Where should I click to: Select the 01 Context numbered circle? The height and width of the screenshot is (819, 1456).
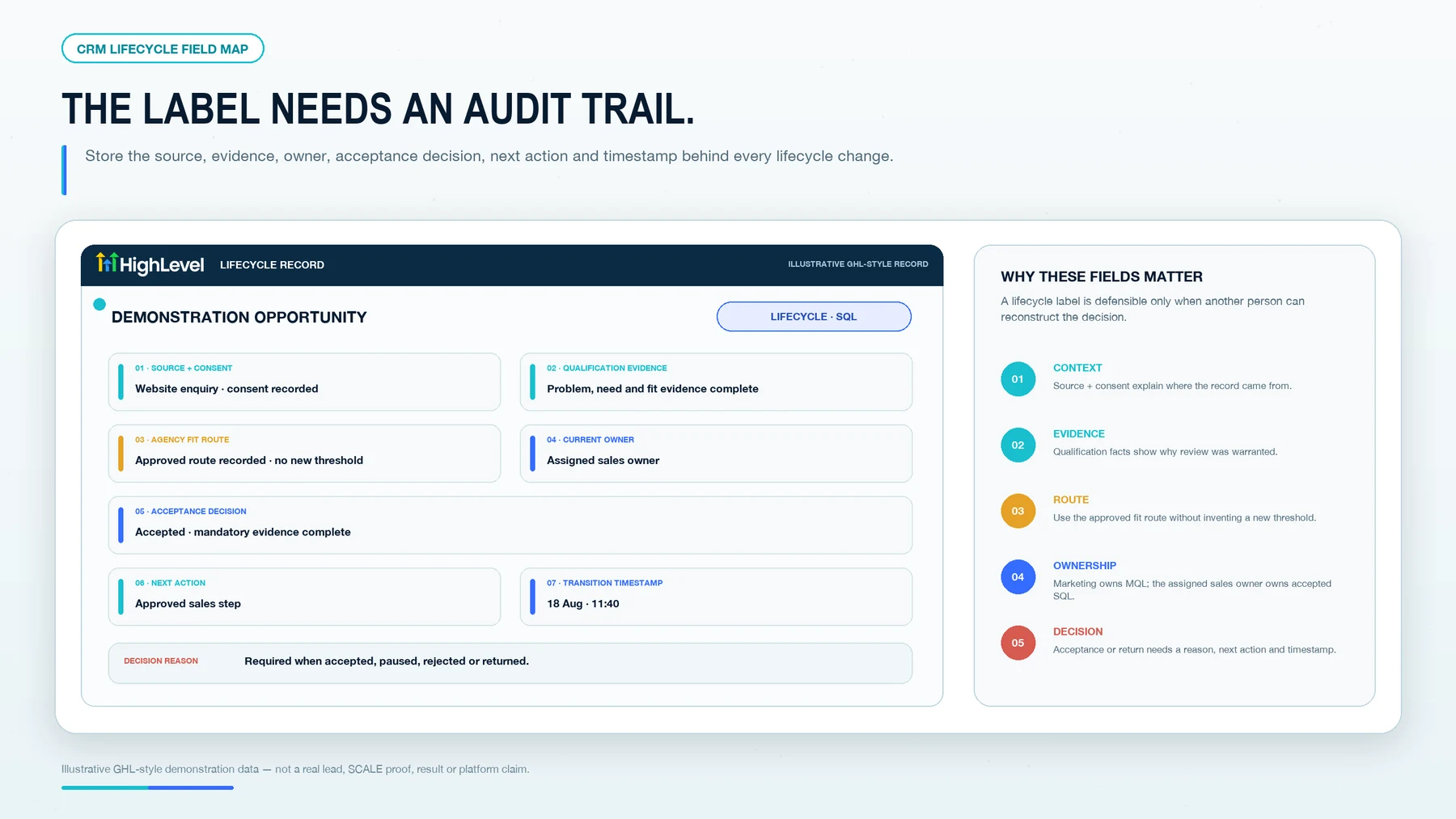point(1018,379)
